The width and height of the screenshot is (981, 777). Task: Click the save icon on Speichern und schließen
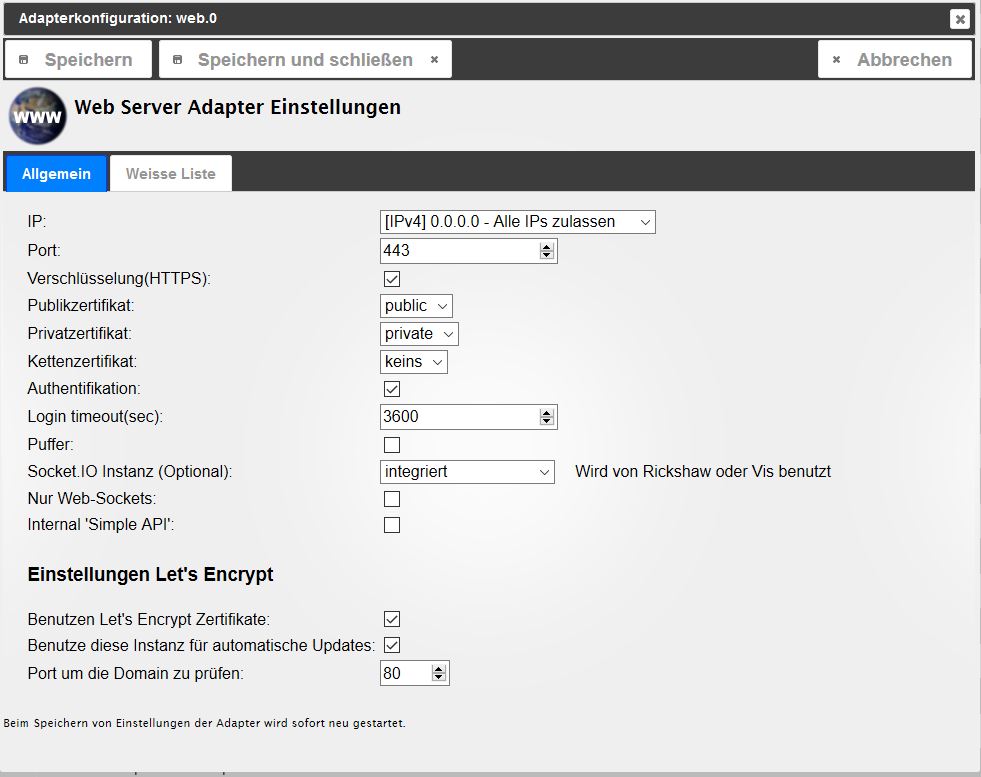pyautogui.click(x=178, y=60)
